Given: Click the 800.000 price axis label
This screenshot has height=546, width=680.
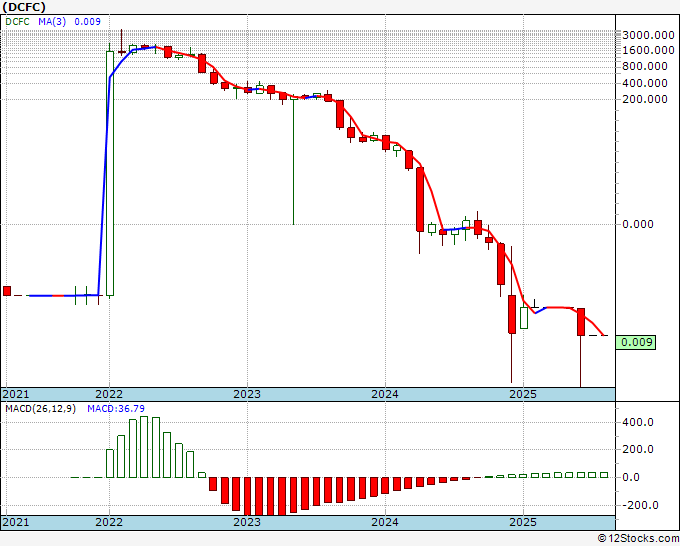Looking at the screenshot, I should pyautogui.click(x=645, y=66).
